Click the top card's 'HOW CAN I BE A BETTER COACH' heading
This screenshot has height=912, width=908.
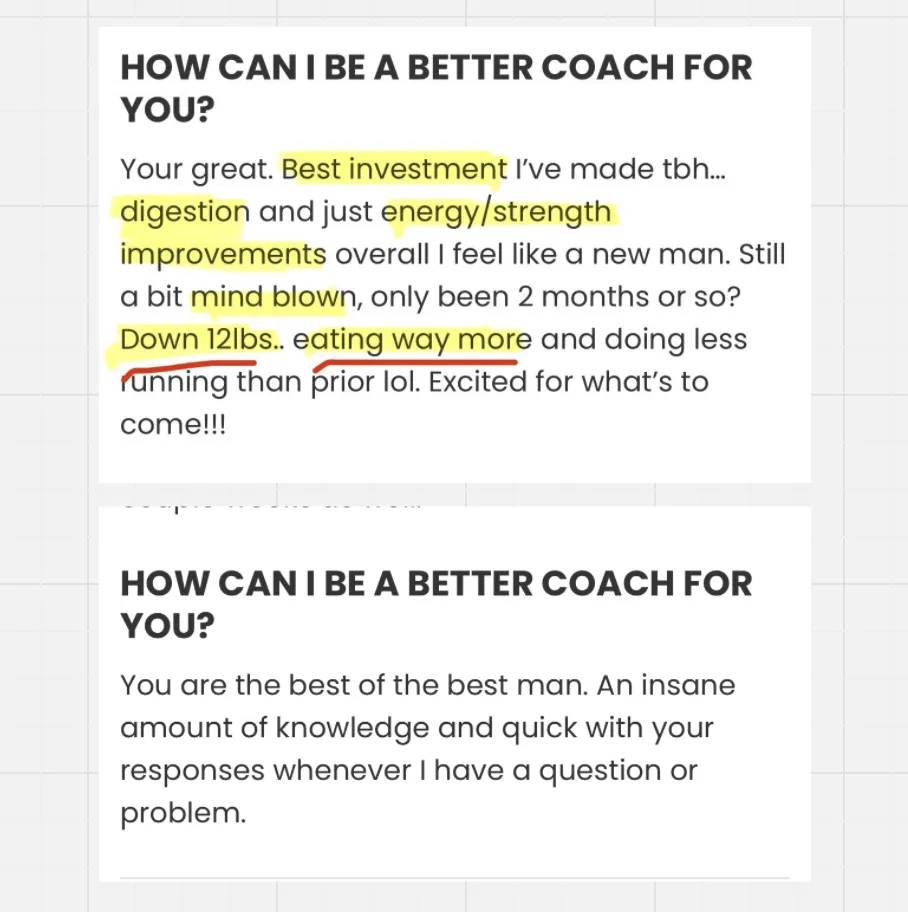coord(436,88)
